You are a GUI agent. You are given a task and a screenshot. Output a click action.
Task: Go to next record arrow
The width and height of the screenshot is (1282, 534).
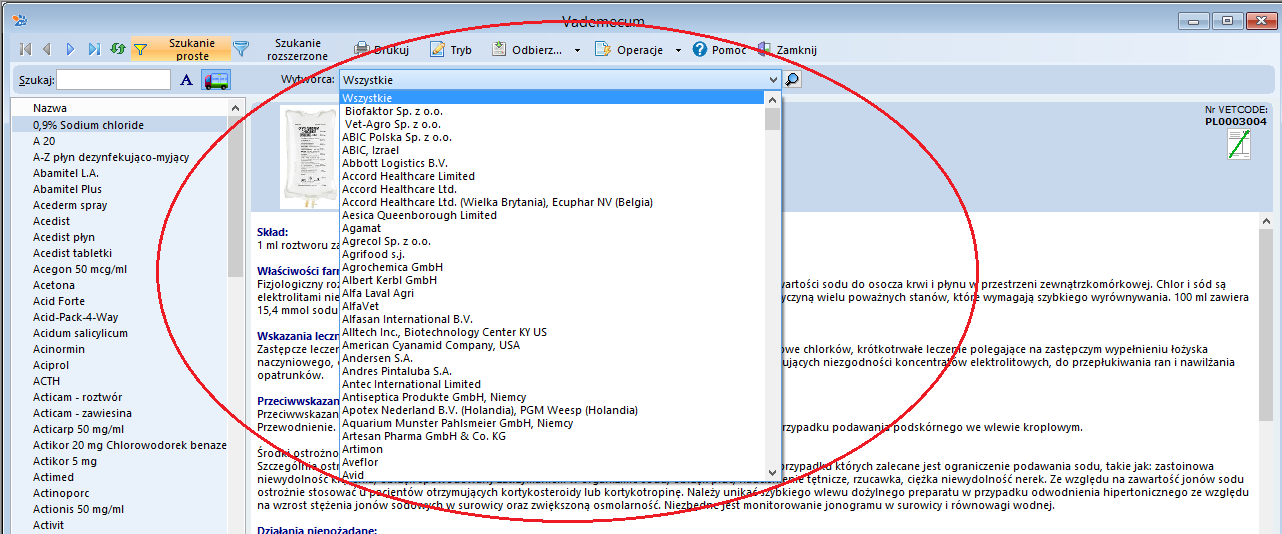(x=70, y=49)
